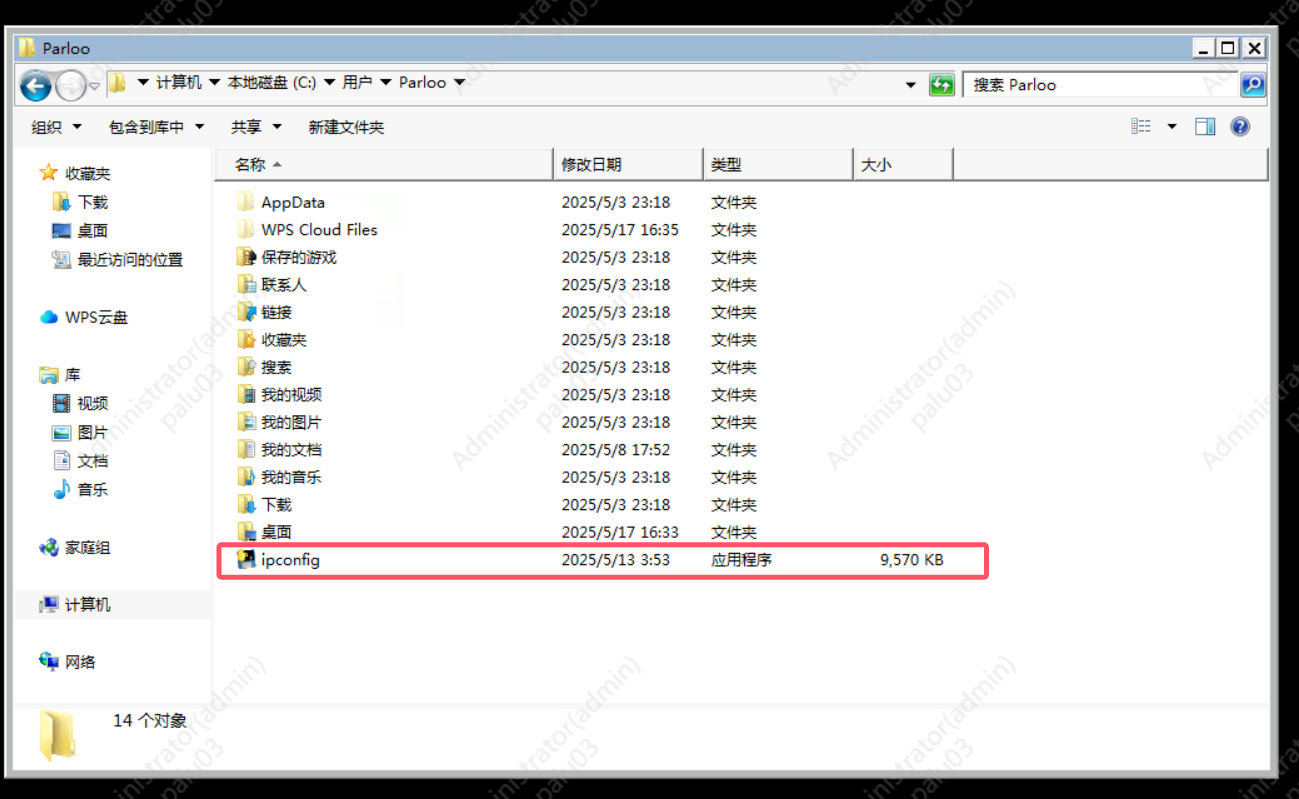Open WPS云盘 in the navigation pane

(x=96, y=317)
